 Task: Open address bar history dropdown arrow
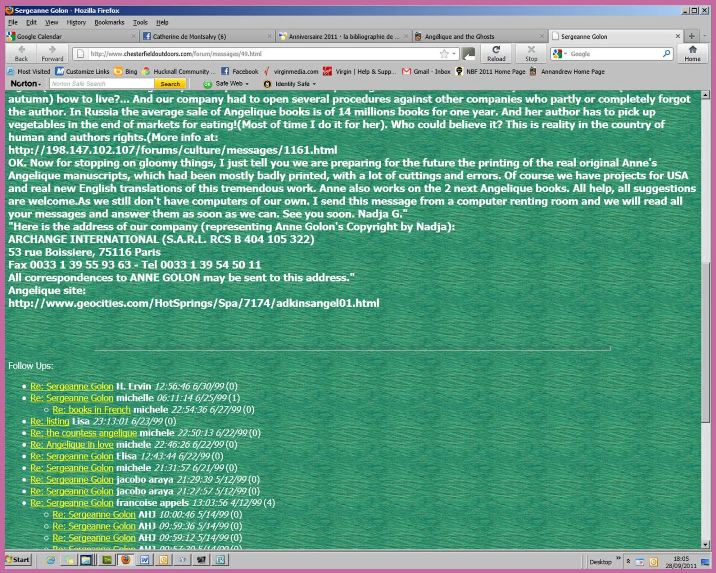(x=454, y=54)
